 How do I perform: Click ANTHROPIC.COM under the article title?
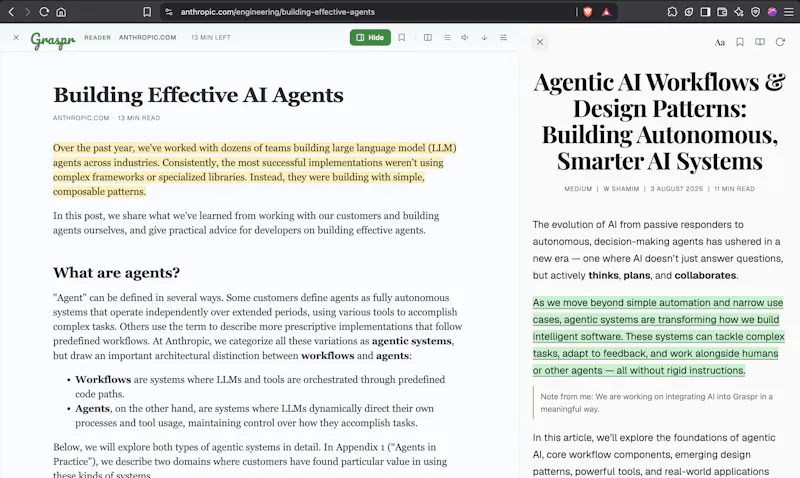81,118
